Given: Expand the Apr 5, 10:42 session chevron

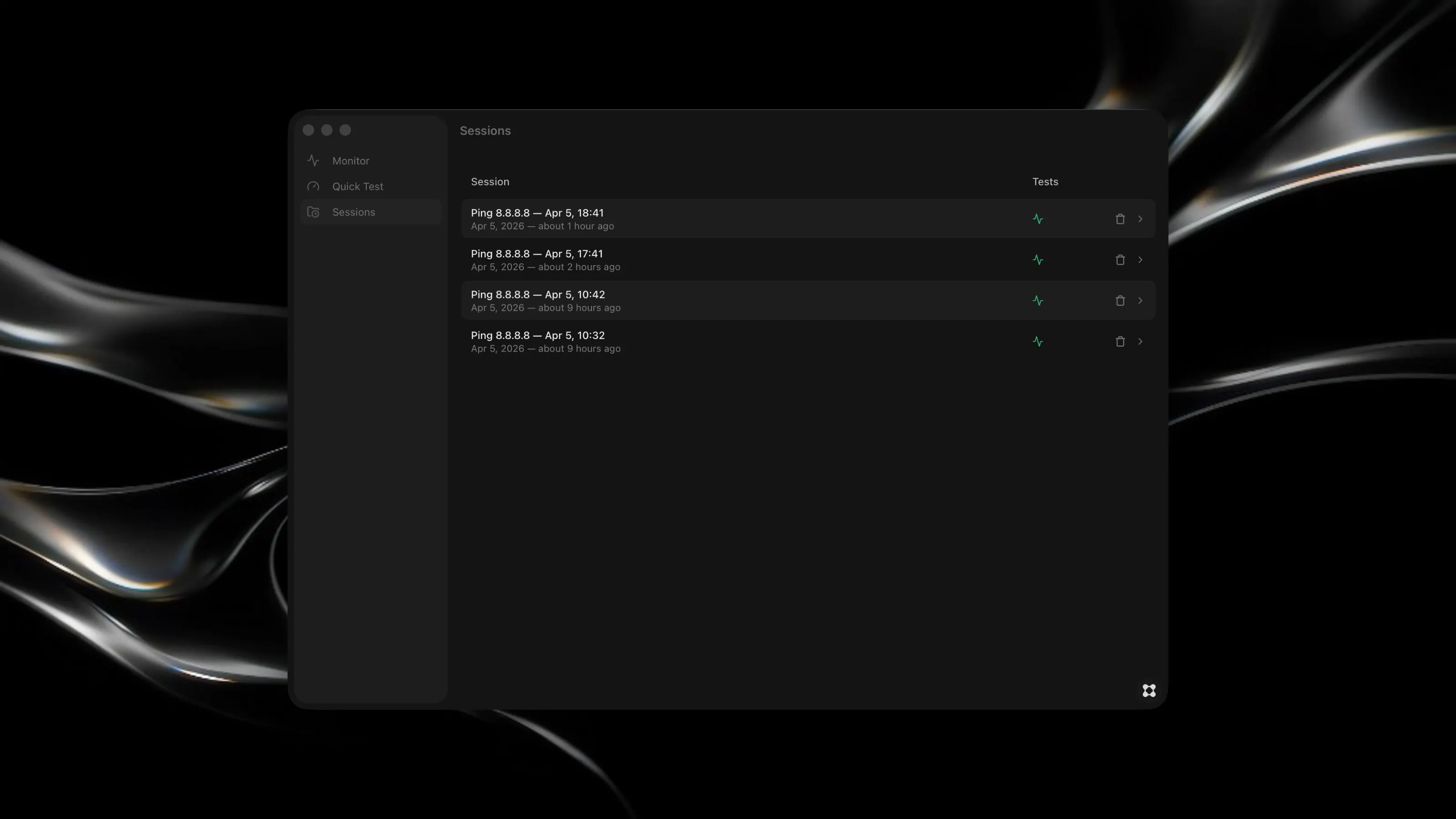Looking at the screenshot, I should point(1140,301).
